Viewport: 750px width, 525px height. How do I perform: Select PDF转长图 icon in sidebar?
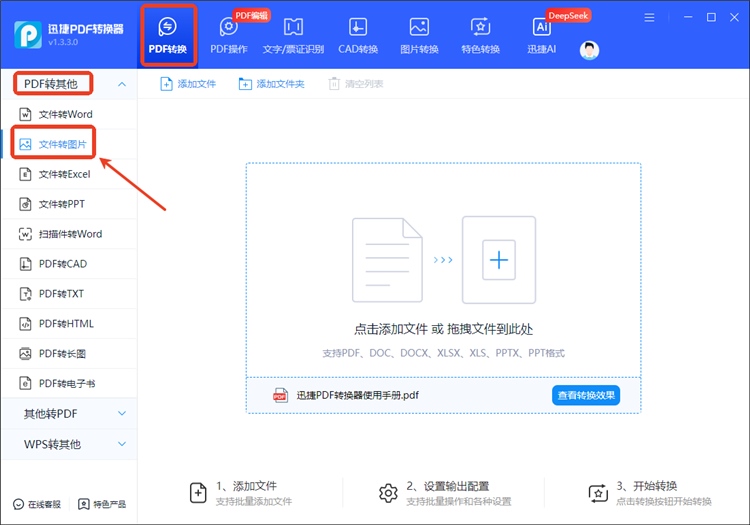point(25,354)
